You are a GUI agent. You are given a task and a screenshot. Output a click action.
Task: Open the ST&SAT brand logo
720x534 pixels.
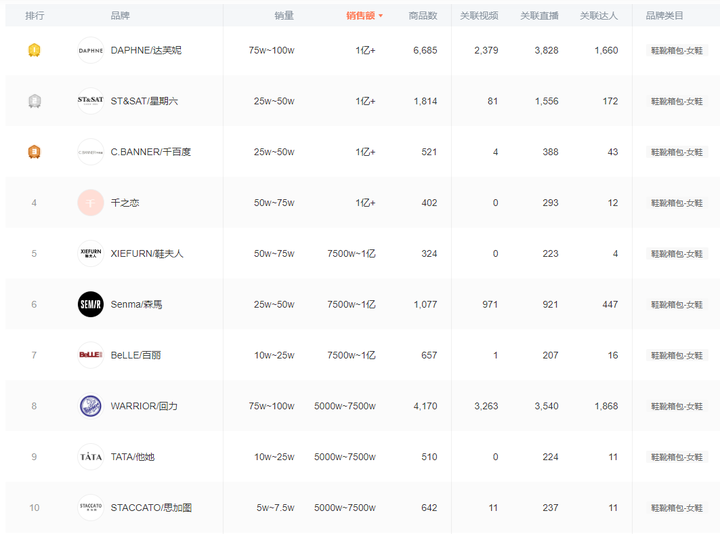[x=90, y=101]
